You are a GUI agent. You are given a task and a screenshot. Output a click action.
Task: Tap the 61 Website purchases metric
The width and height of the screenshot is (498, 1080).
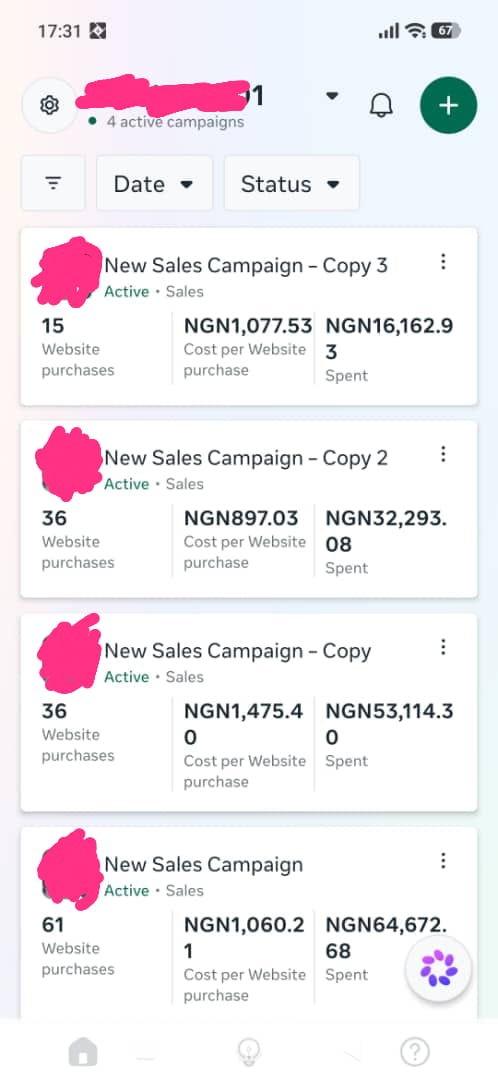pos(78,946)
